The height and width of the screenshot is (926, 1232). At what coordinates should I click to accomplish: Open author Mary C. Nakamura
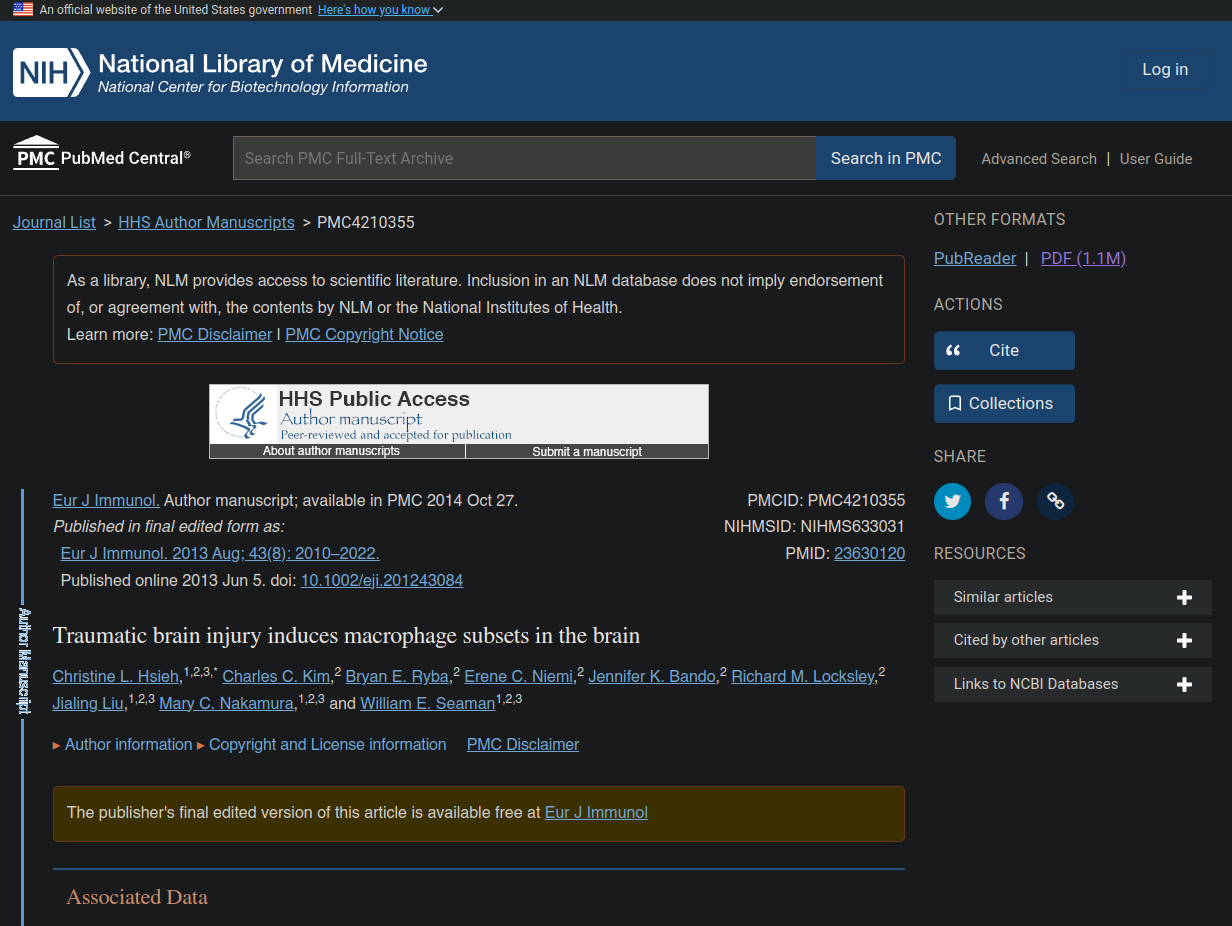[227, 704]
